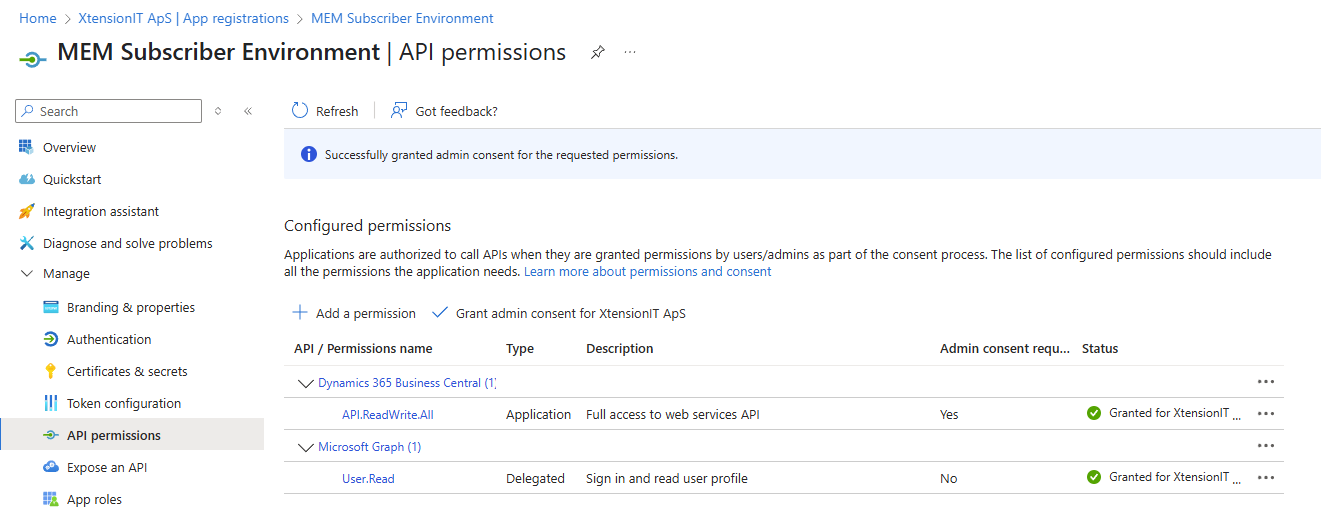This screenshot has width=1321, height=514.
Task: Click Add a permission
Action: (354, 313)
